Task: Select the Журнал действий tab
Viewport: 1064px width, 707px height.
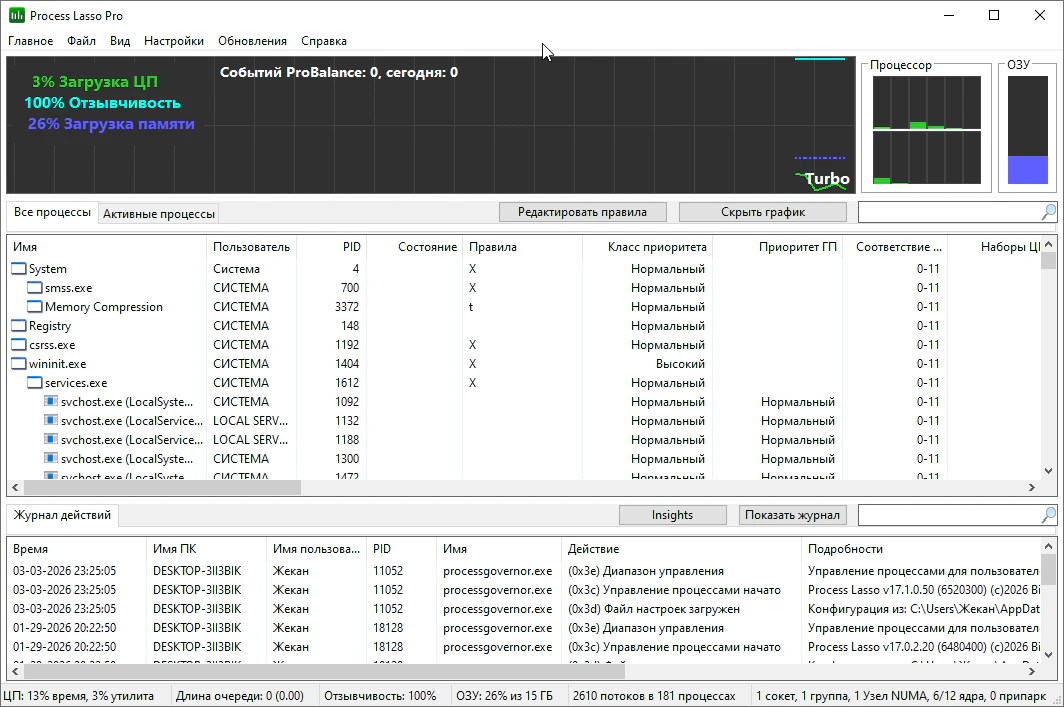Action: pos(62,515)
